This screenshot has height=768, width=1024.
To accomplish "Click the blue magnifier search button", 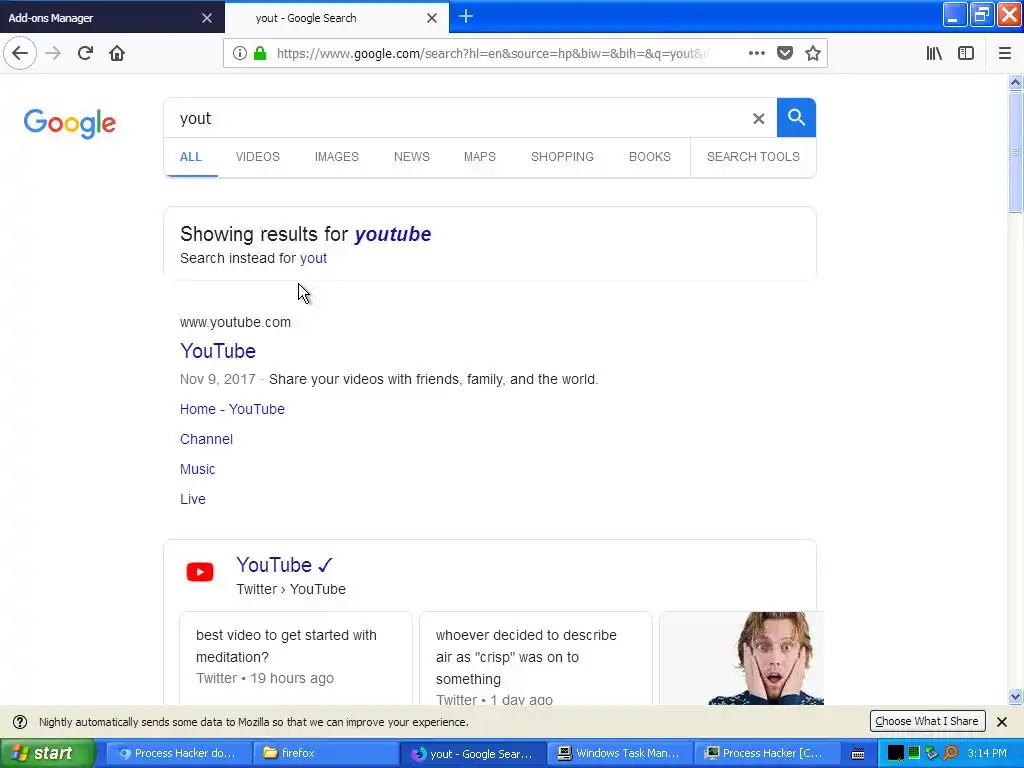I will pos(796,118).
